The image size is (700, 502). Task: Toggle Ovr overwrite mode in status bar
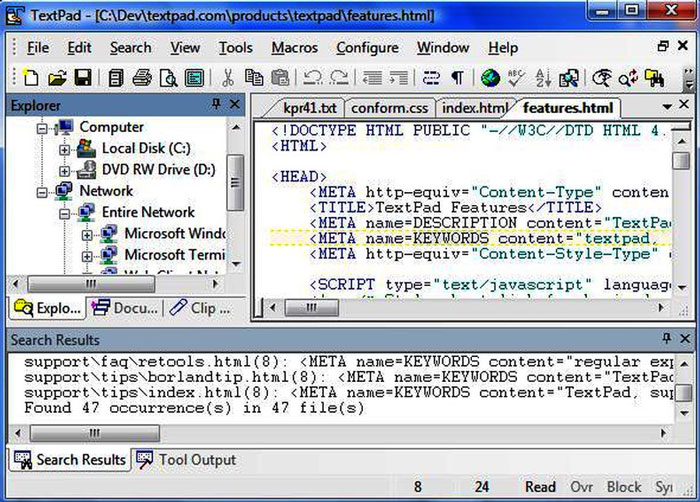pos(581,486)
